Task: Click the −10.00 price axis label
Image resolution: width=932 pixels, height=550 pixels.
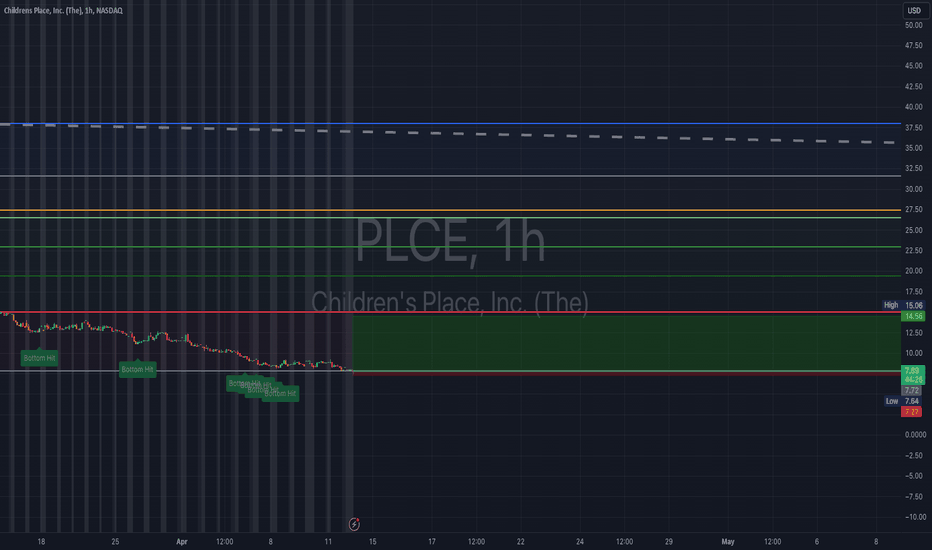Action: coord(915,517)
